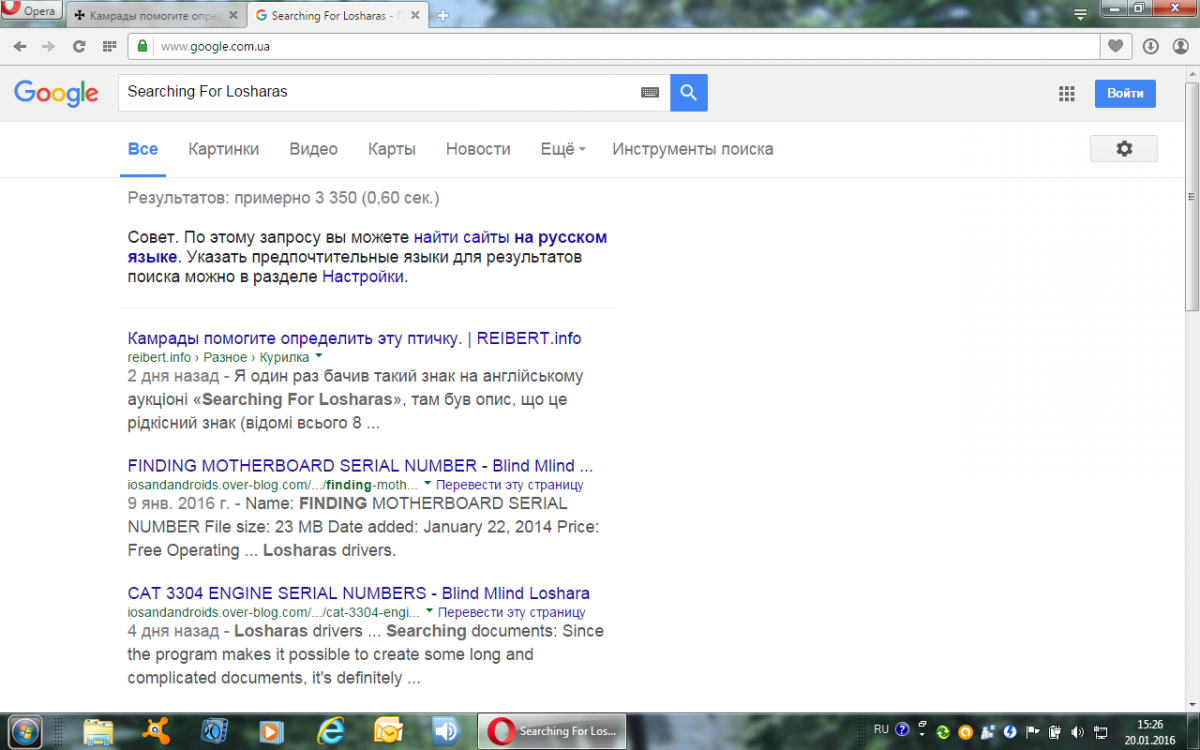Open the on-screen keyboard in search box
Viewport: 1200px width, 750px height.
pos(650,92)
